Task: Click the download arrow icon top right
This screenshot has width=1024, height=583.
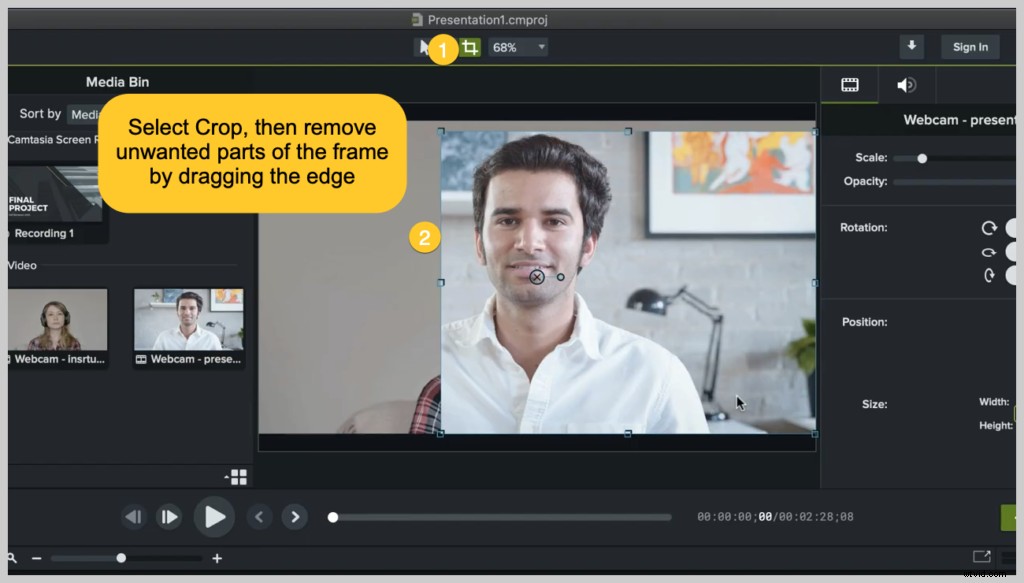Action: click(x=911, y=46)
